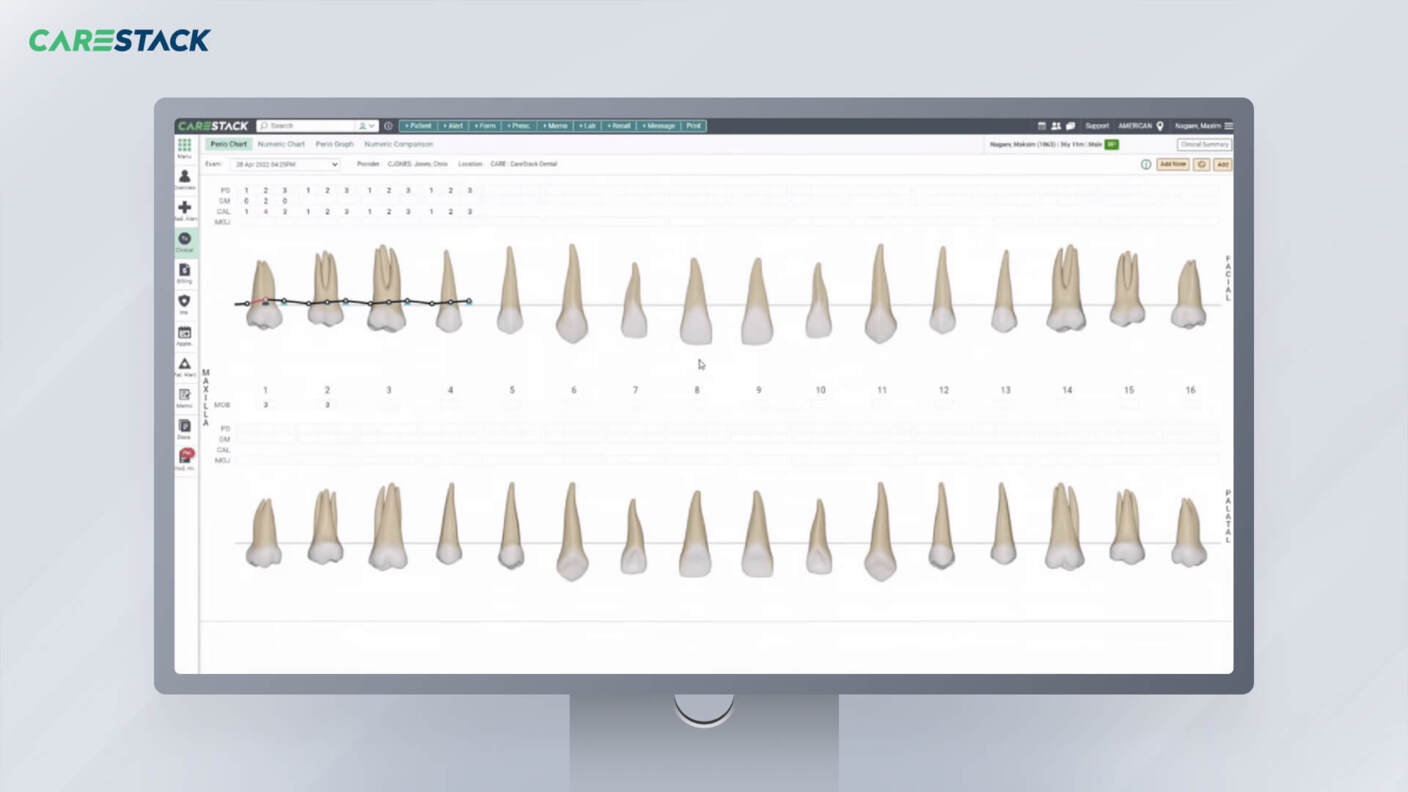The image size is (1408, 792).
Task: Select palatal tooth 6 canine image
Action: click(x=572, y=531)
